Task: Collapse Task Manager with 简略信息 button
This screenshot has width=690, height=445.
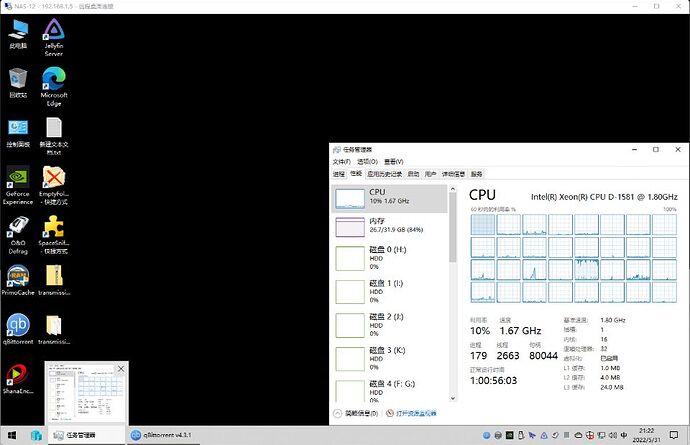Action: [x=359, y=412]
